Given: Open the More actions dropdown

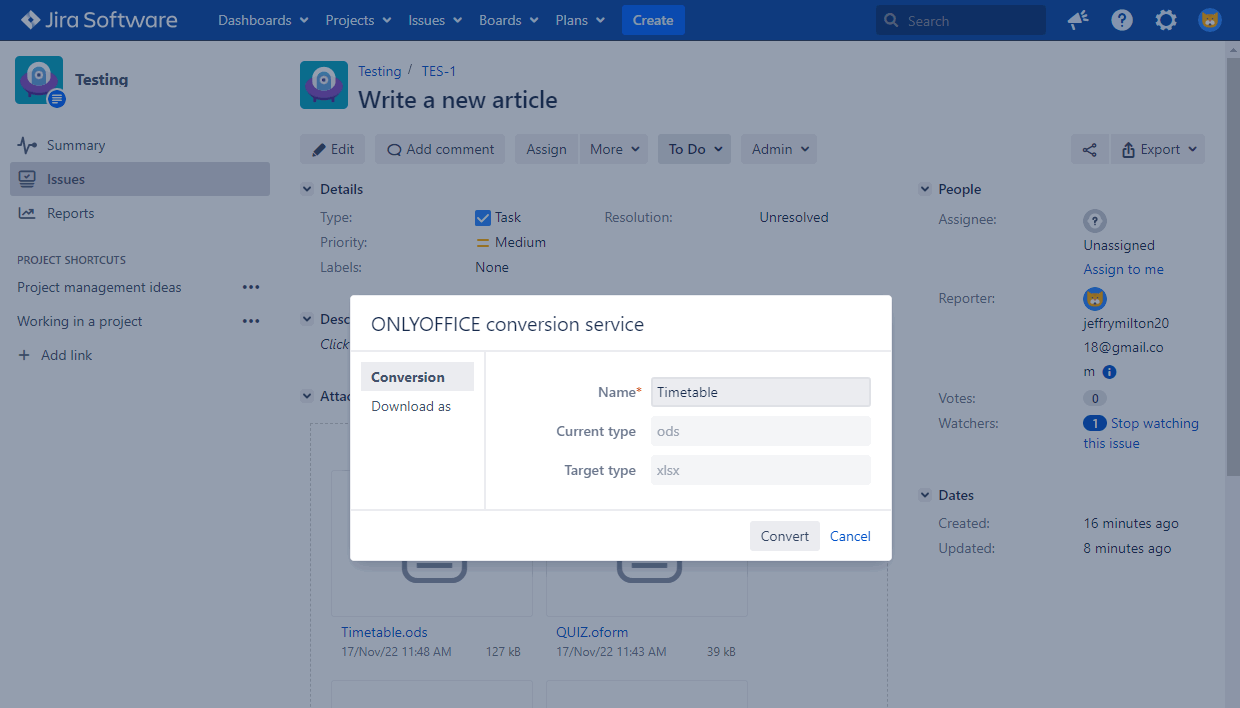Looking at the screenshot, I should (x=613, y=149).
